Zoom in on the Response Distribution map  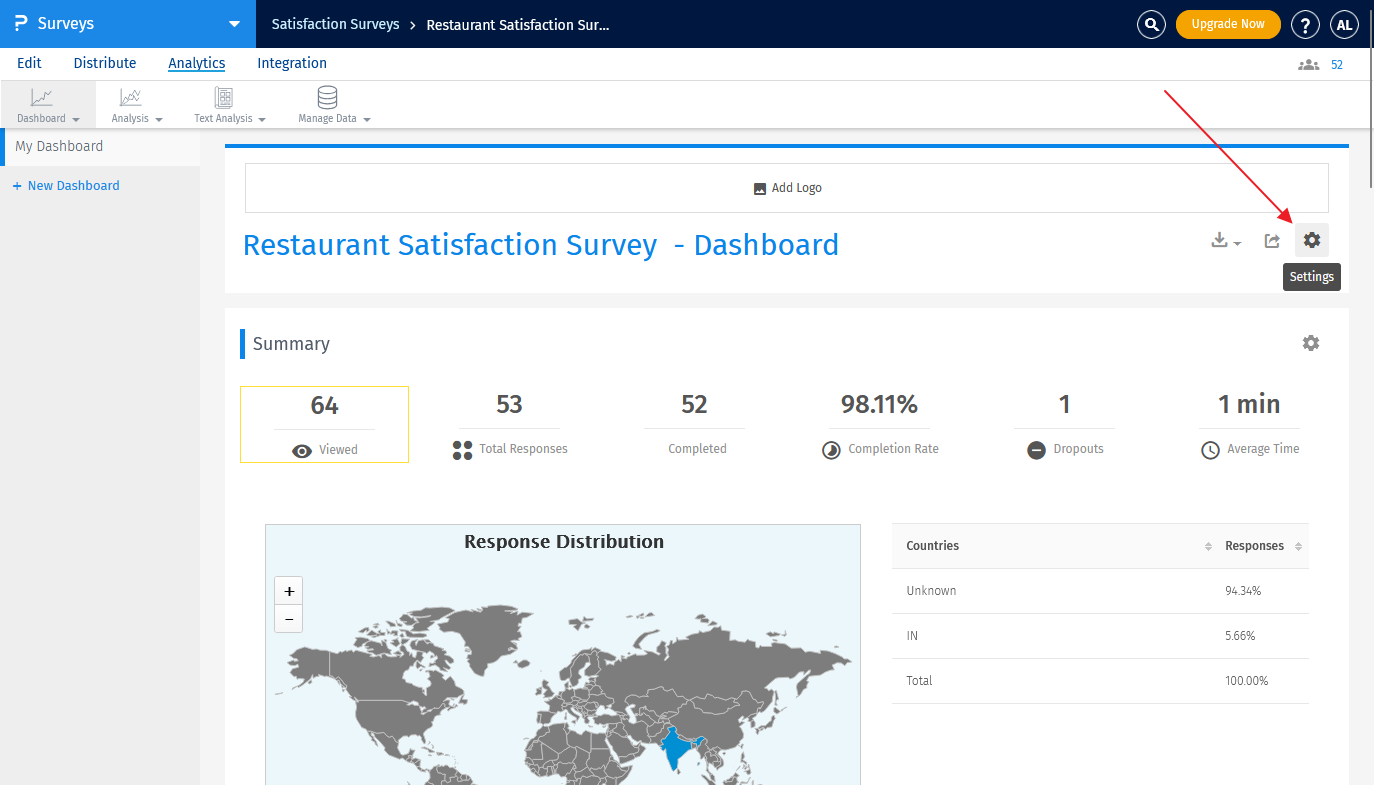tap(288, 590)
